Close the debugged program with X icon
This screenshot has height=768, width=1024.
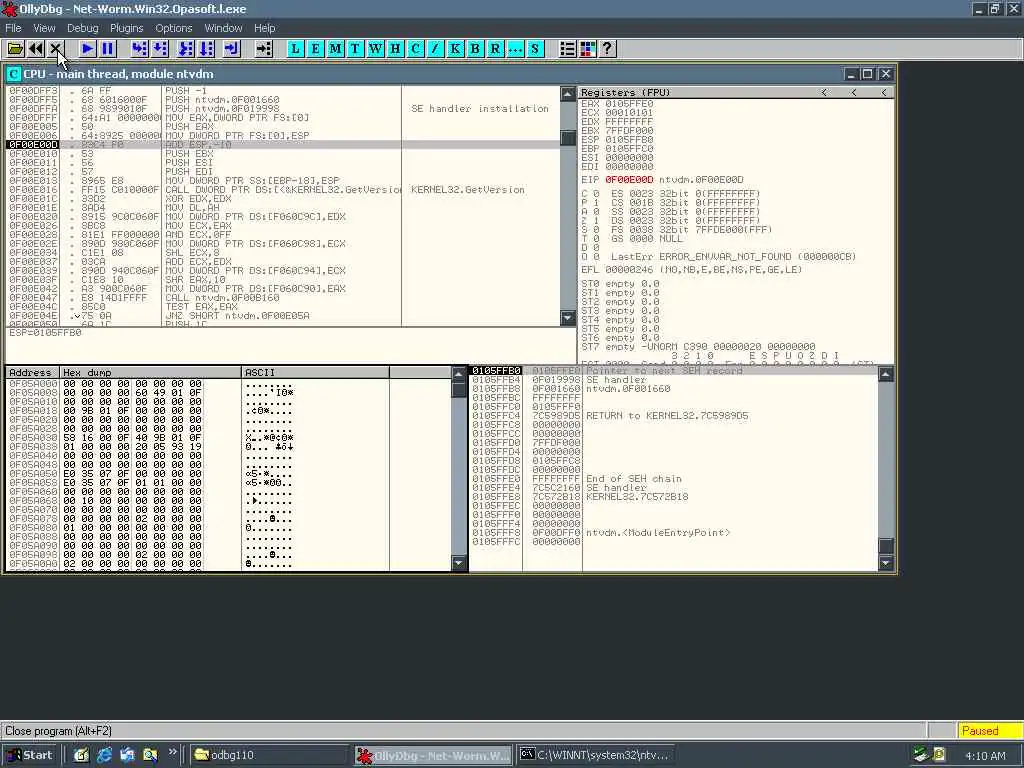click(56, 49)
